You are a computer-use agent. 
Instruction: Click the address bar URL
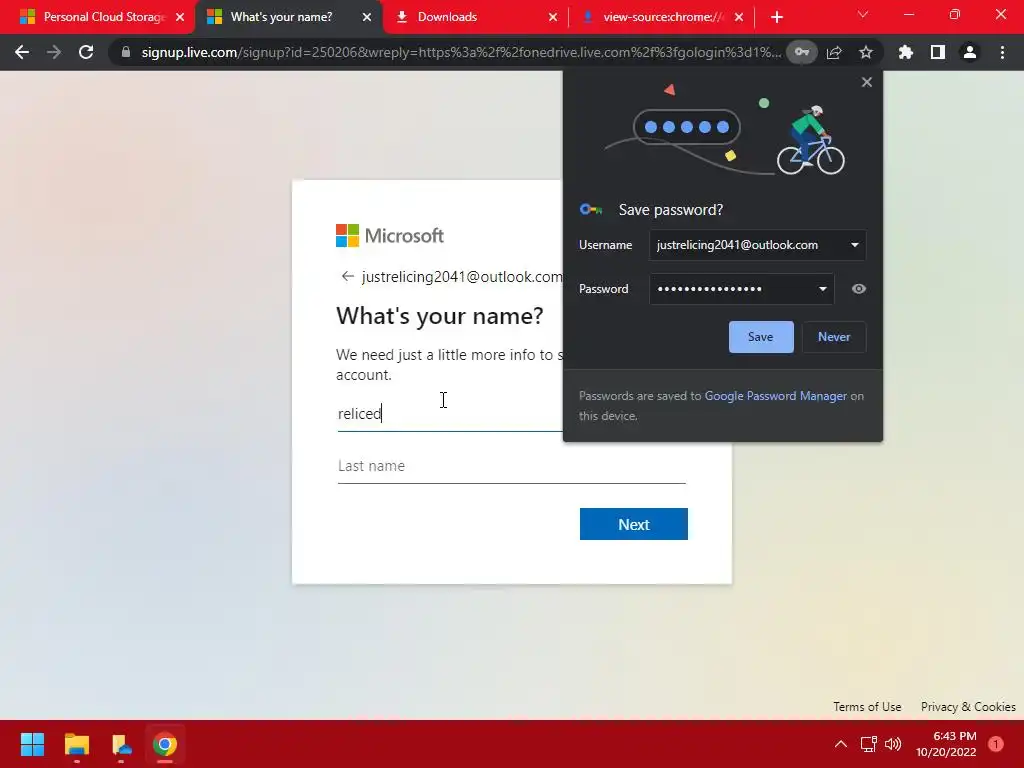pyautogui.click(x=460, y=52)
